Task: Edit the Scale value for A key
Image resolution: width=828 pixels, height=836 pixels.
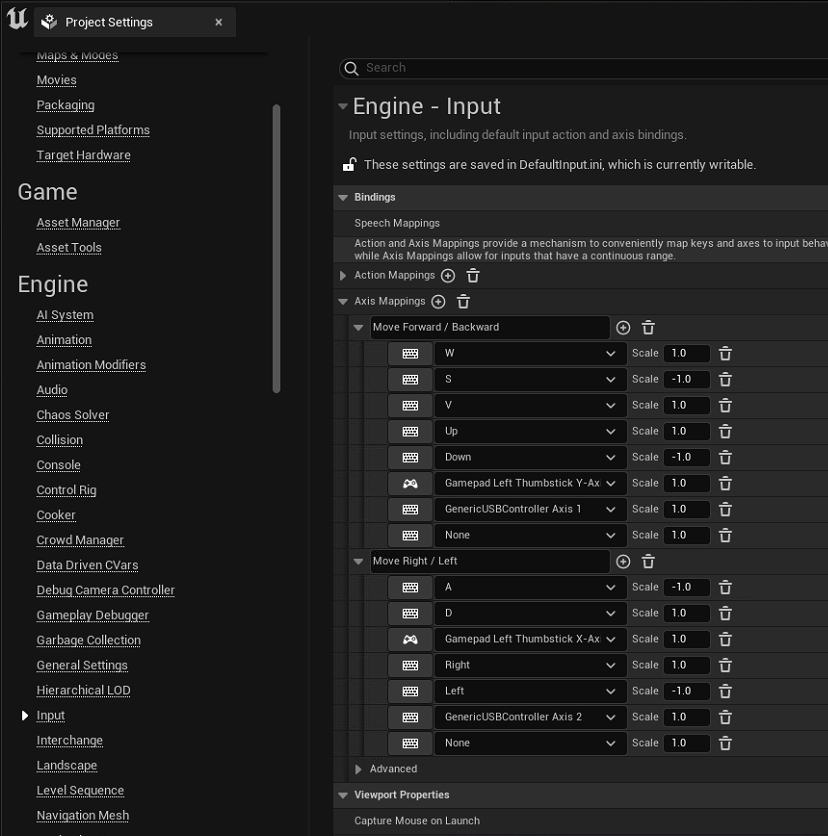Action: point(686,588)
